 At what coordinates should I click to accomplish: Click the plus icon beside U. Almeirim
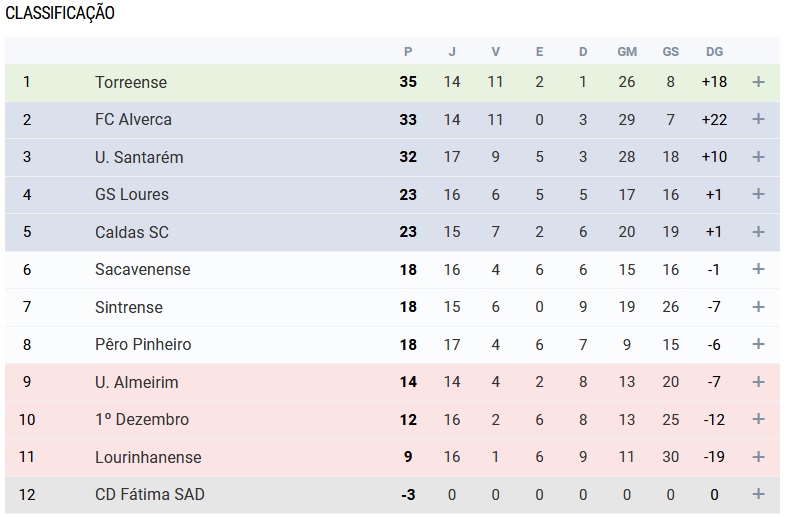point(758,382)
